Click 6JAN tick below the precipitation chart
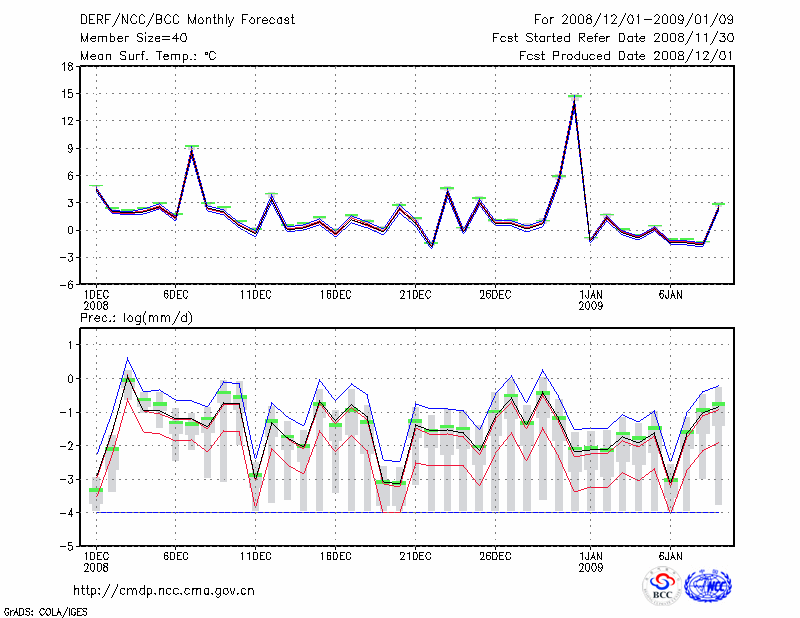 click(x=670, y=555)
